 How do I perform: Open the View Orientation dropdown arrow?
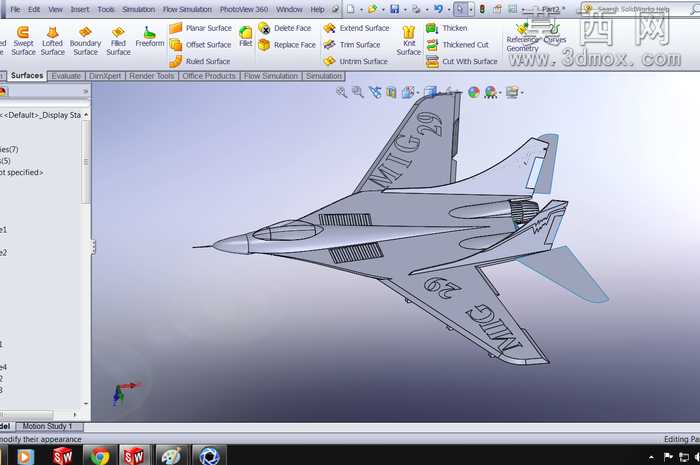pos(418,93)
